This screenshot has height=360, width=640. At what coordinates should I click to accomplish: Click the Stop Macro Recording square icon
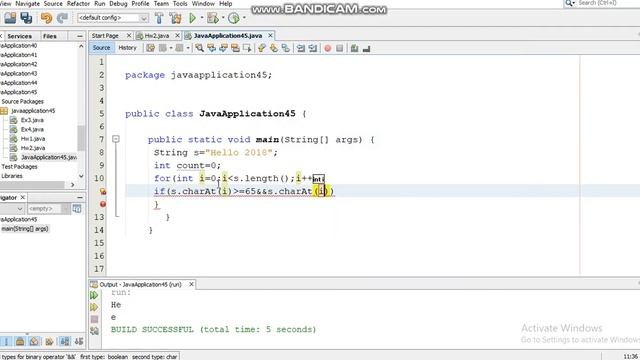tap(340, 48)
